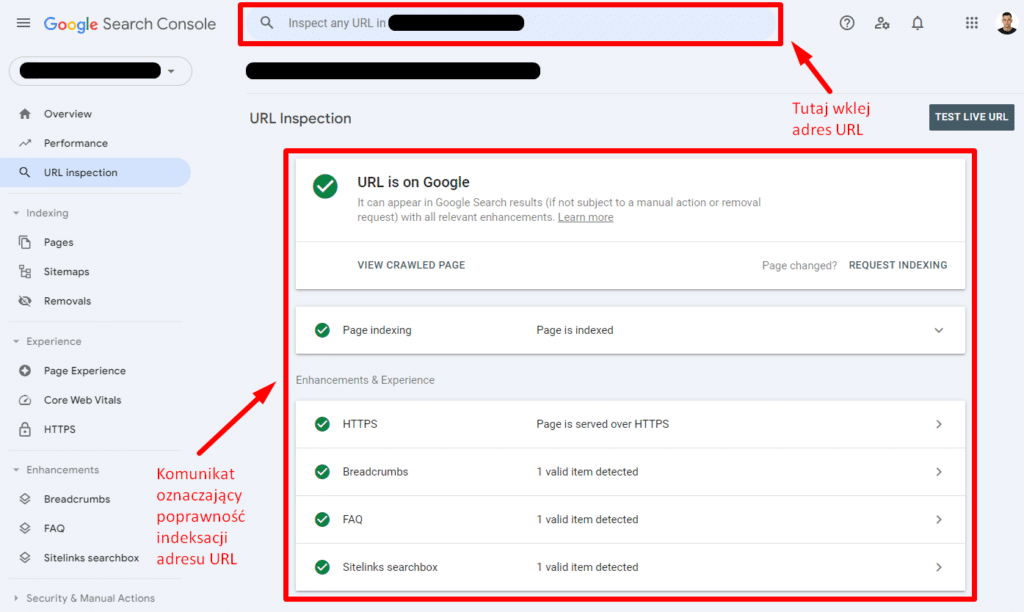1024x612 pixels.
Task: Click the Removals eye-slash icon
Action: (25, 301)
